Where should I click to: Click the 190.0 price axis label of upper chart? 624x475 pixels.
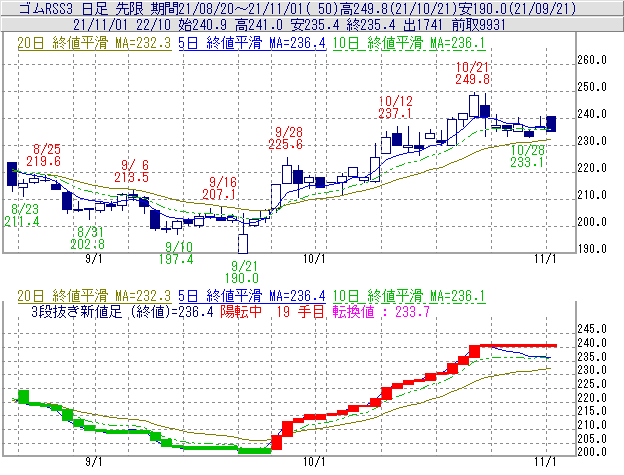[x=592, y=249]
